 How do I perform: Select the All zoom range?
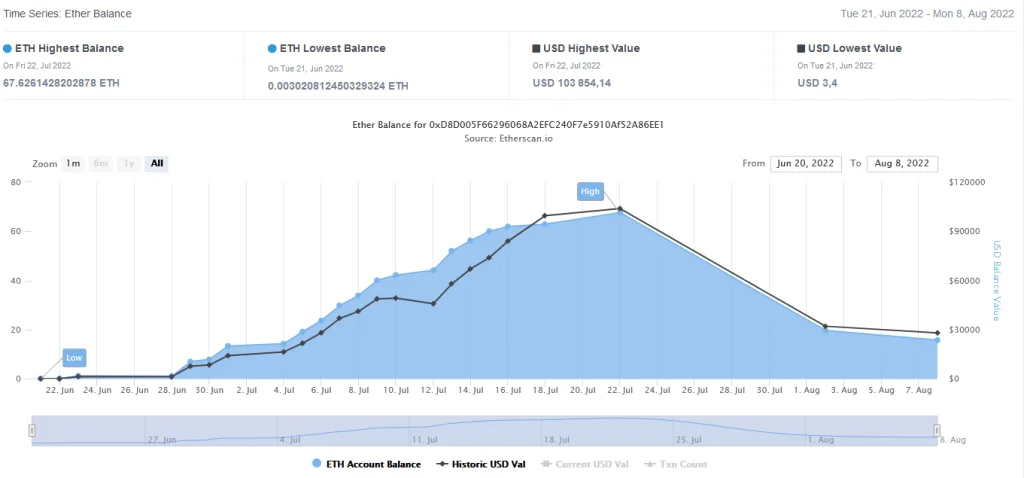coord(157,163)
